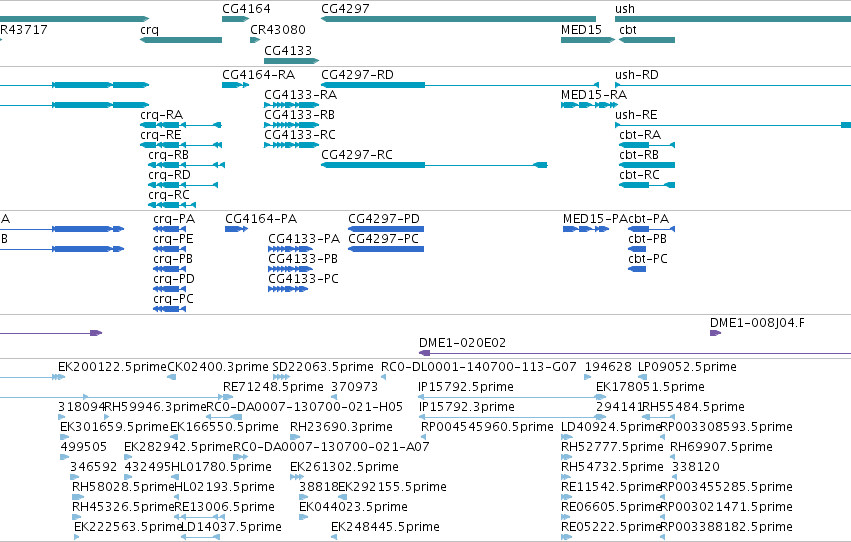The image size is (851, 542).
Task: Click protein CG4164-PA
Action: (261, 219)
